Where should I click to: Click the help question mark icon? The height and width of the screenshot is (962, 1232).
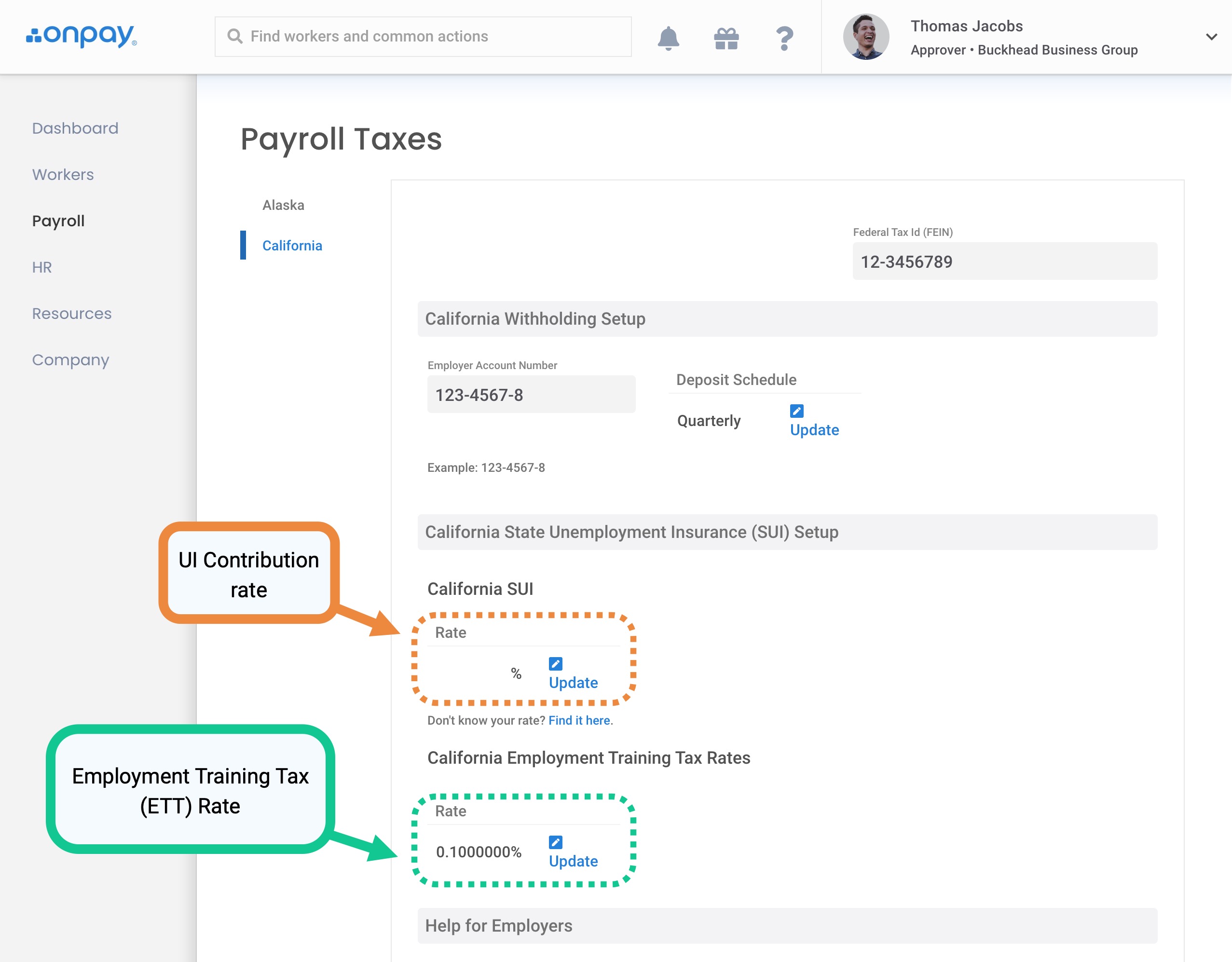tap(784, 39)
